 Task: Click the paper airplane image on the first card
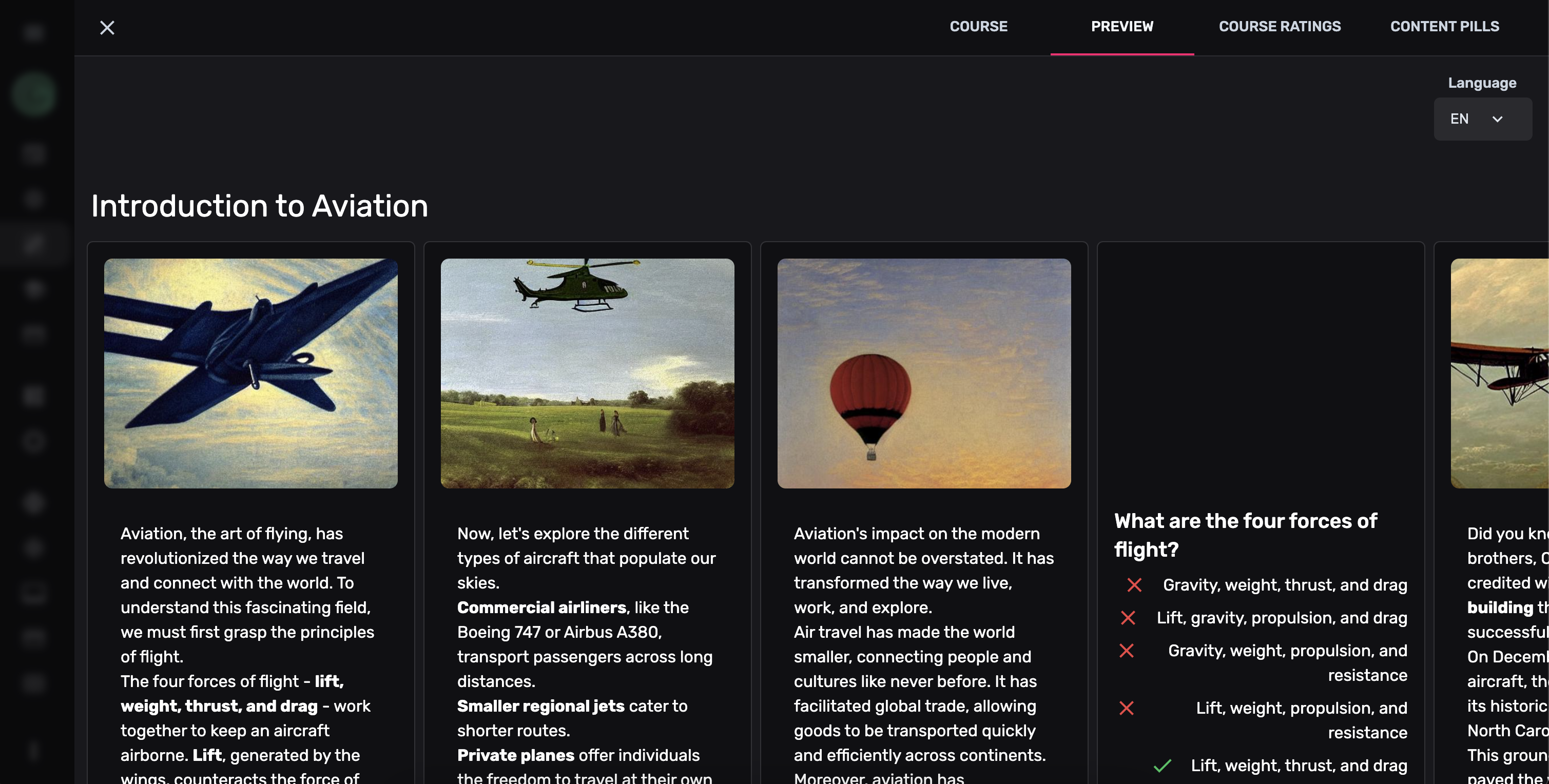250,373
